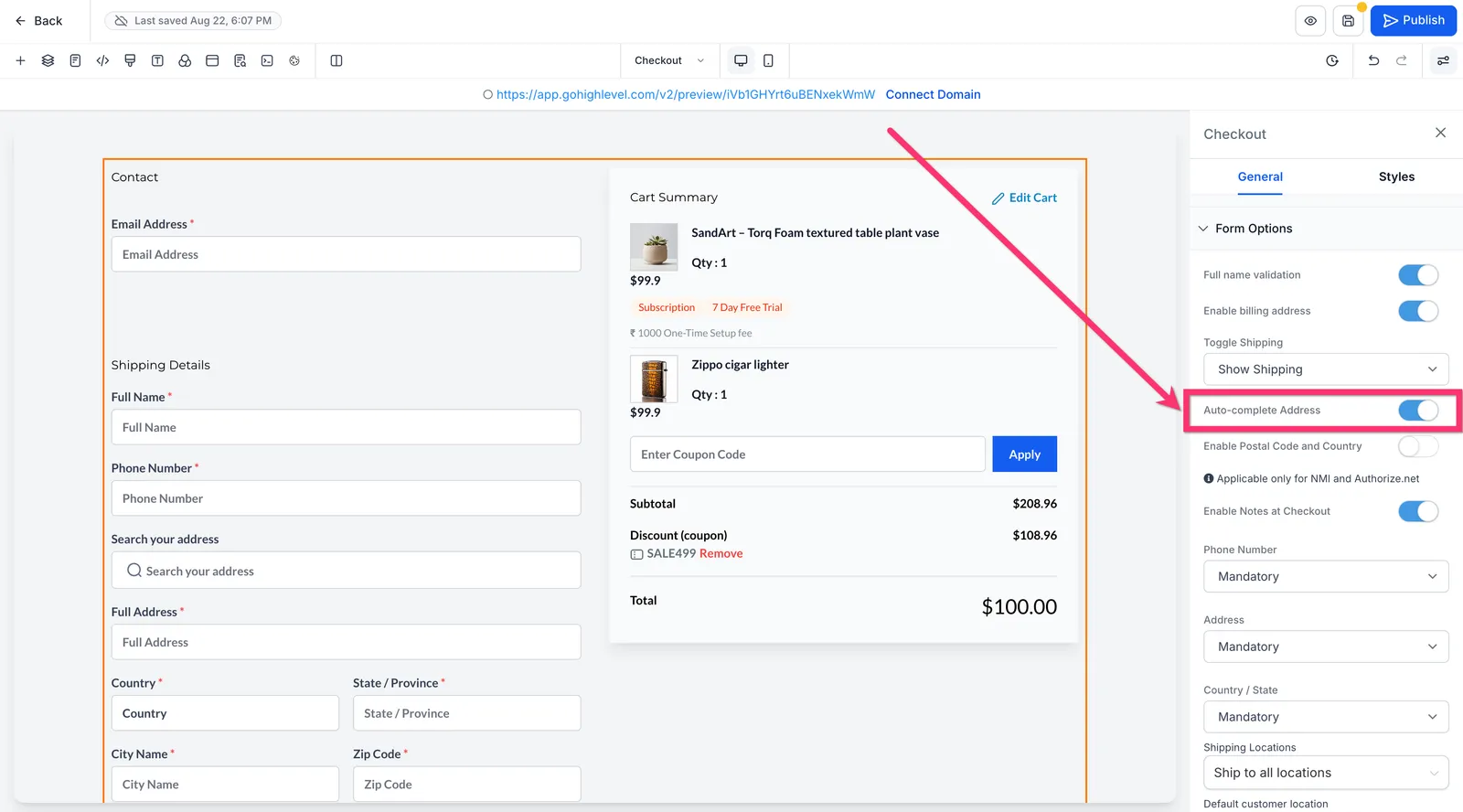Click the SandArt plant vase thumbnail
The width and height of the screenshot is (1463, 812).
pos(654,247)
